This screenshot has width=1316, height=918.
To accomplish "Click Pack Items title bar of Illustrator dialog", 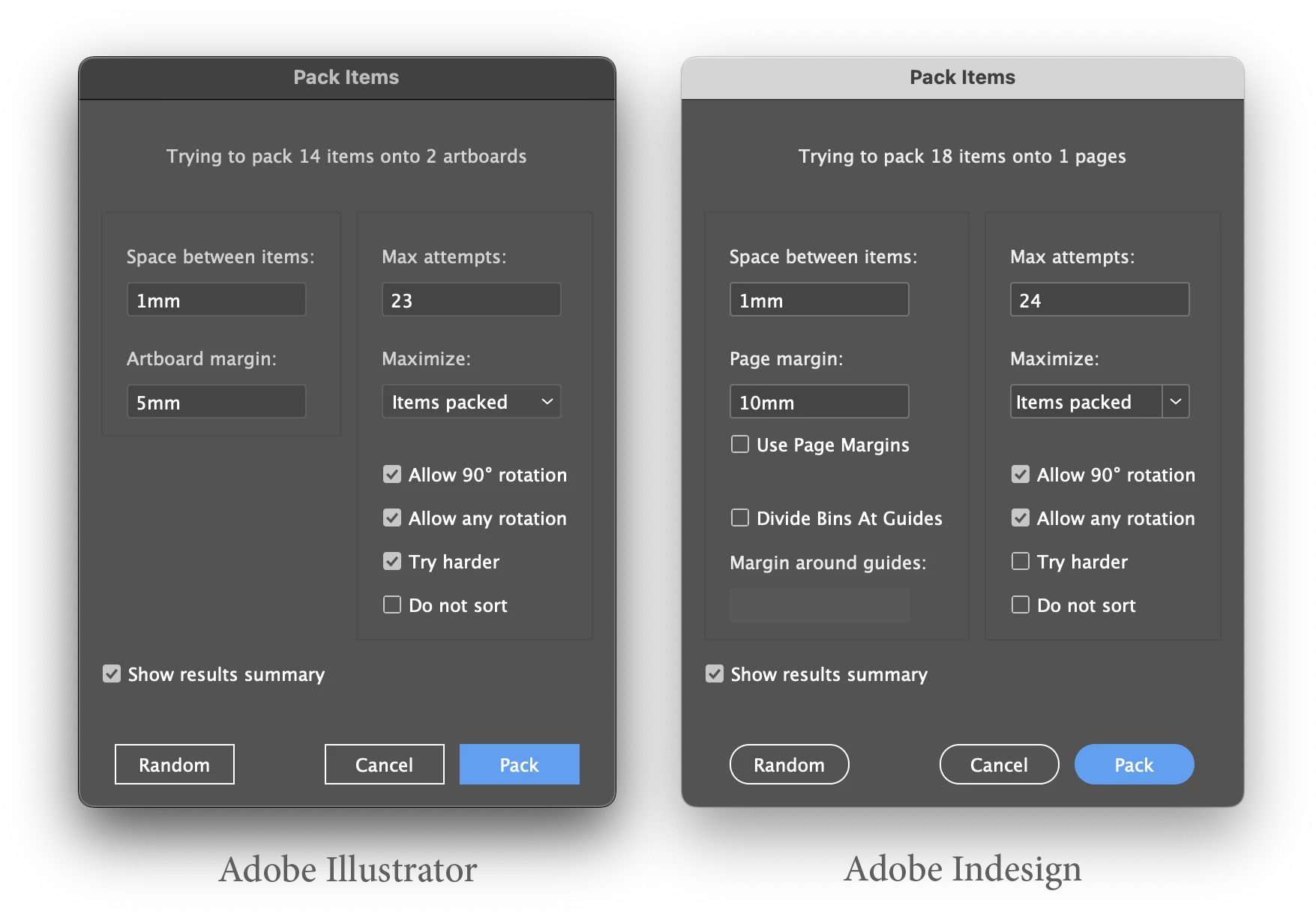I will coord(346,77).
